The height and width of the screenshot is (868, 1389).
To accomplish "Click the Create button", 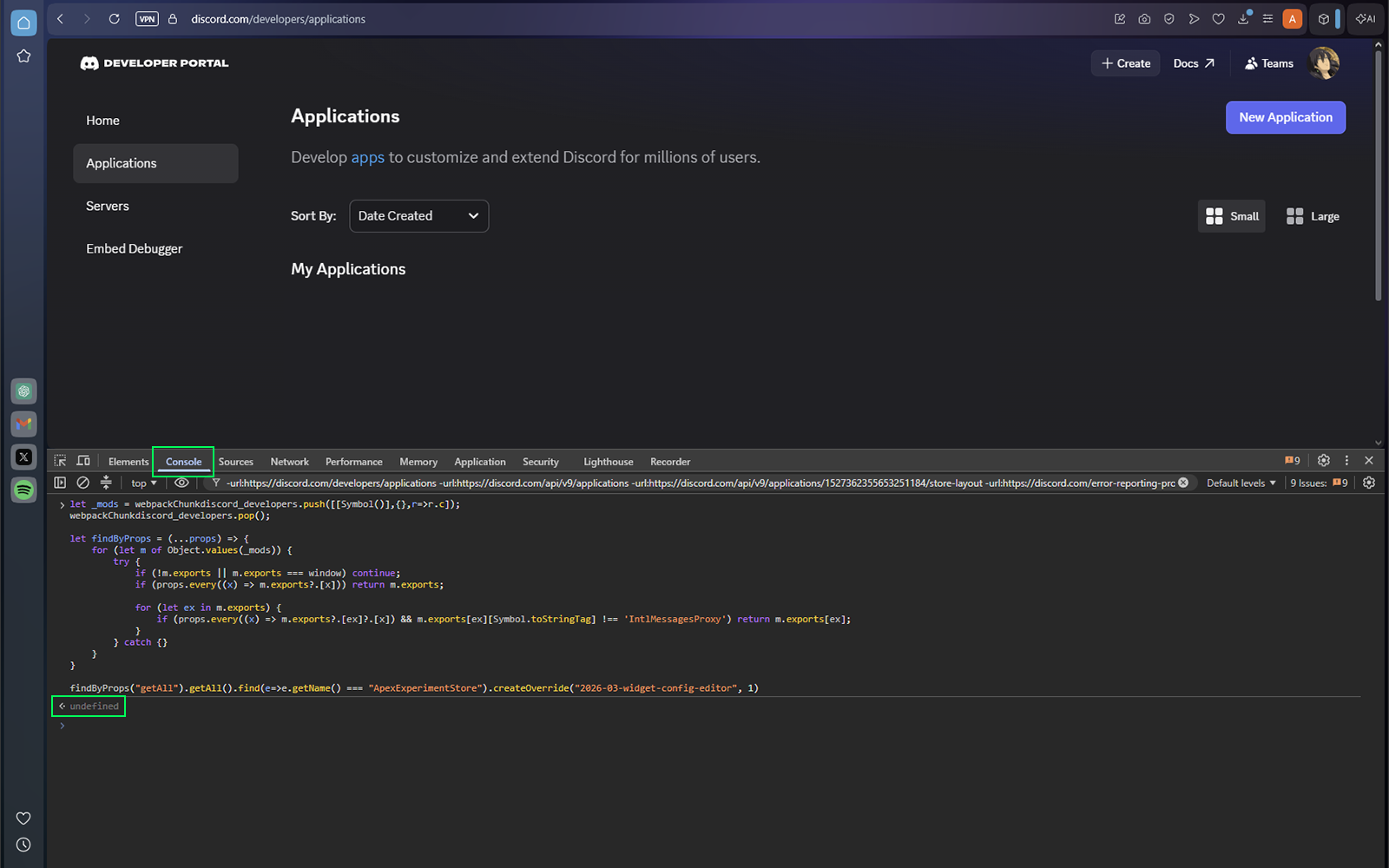I will click(1126, 63).
